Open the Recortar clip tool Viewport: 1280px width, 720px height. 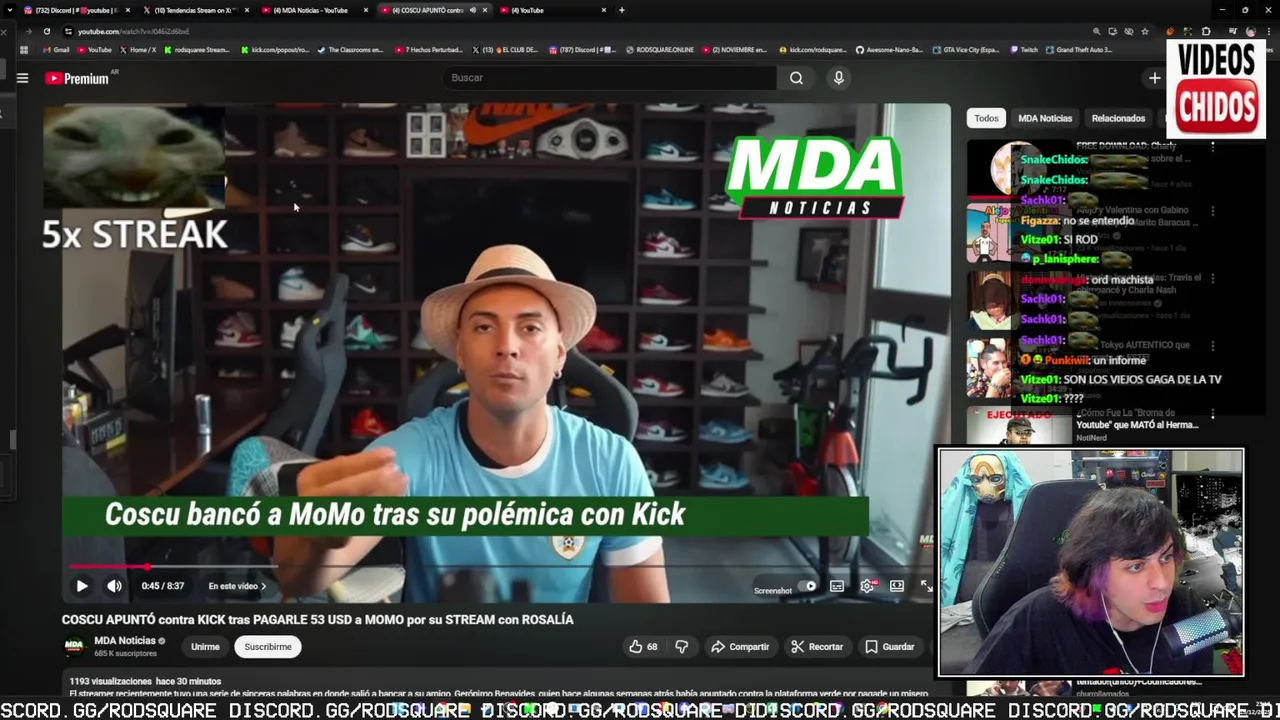817,647
